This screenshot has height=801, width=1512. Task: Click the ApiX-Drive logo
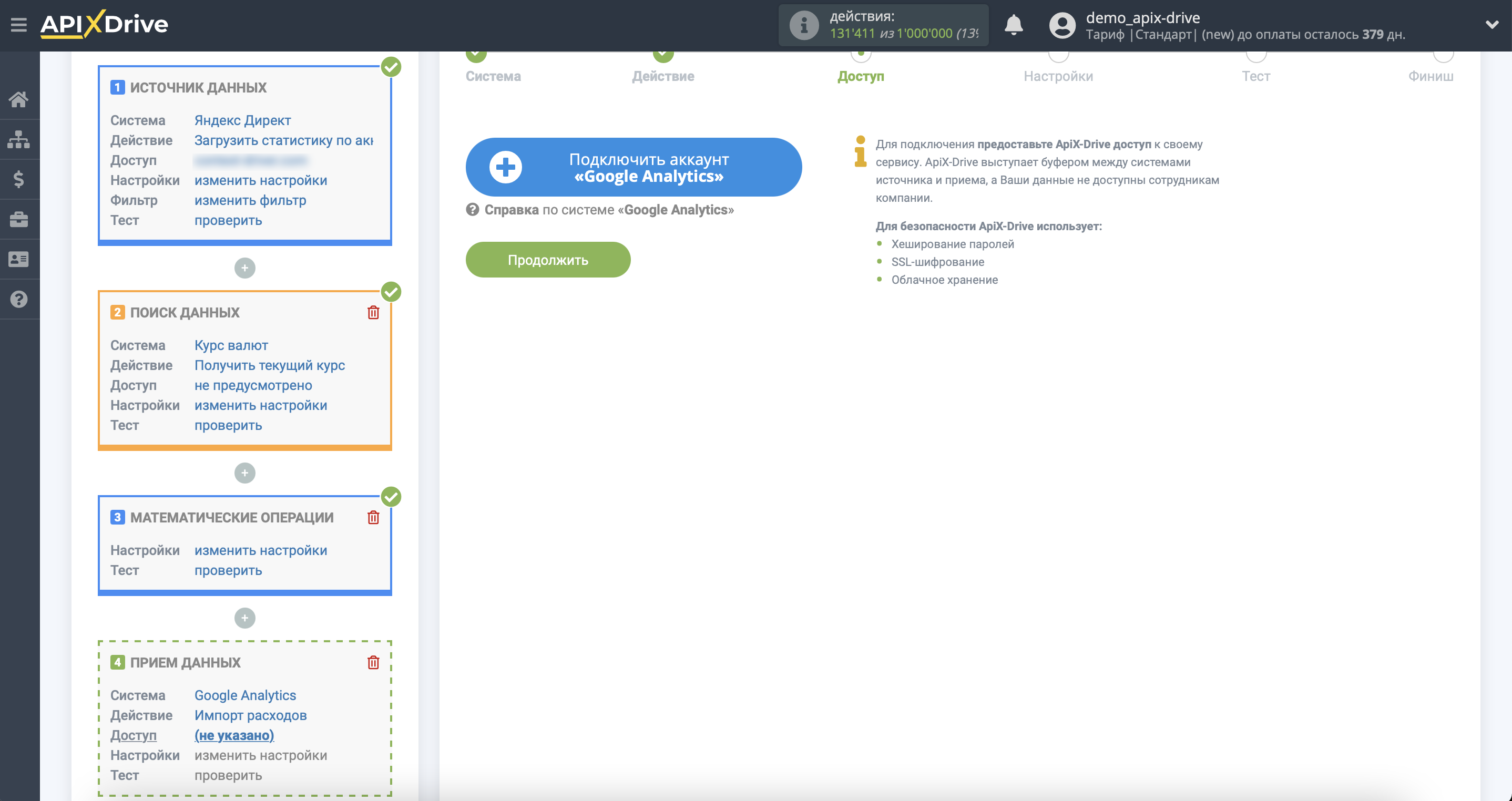(105, 24)
